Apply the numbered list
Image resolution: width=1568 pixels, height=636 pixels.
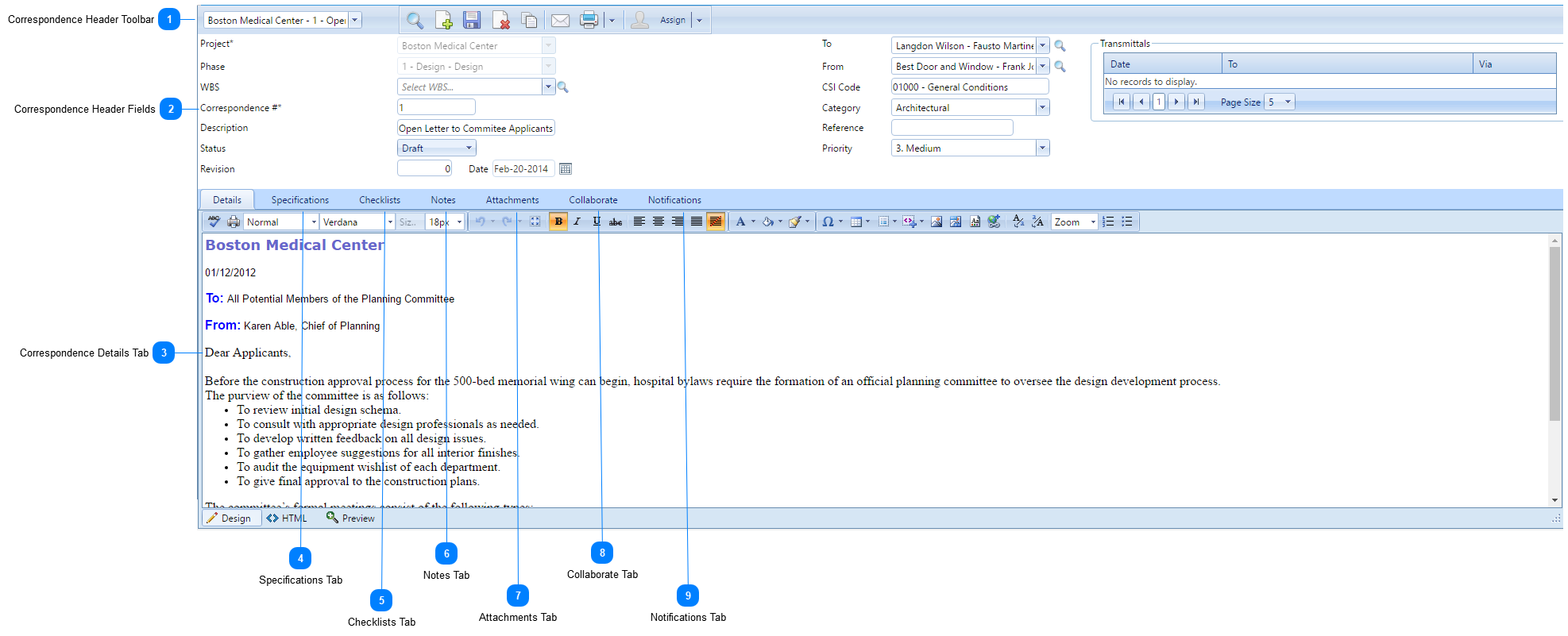[1108, 222]
